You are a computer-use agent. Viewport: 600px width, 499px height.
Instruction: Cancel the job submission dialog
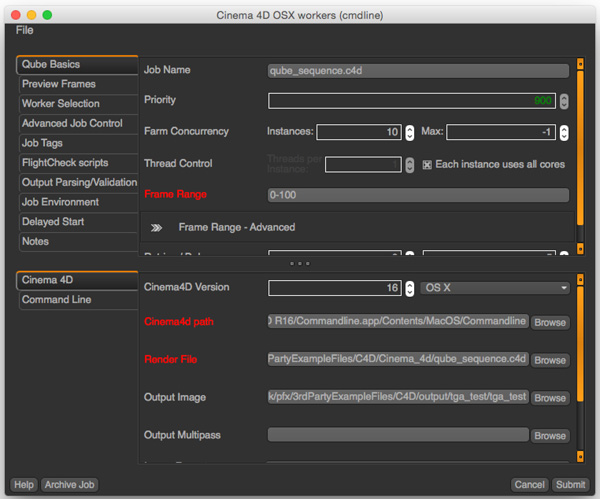(x=529, y=485)
